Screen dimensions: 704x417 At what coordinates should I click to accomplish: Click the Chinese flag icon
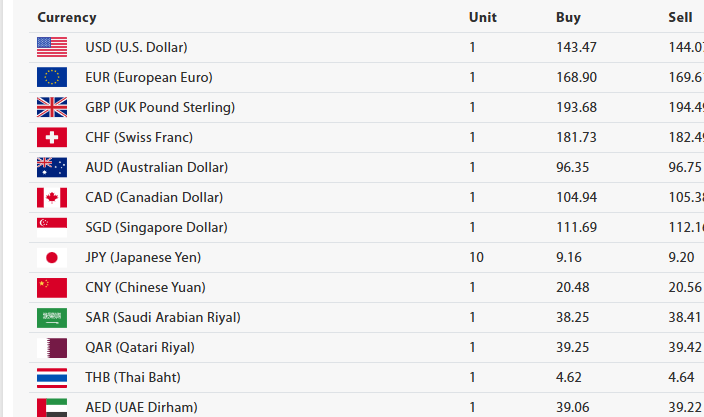pos(52,287)
